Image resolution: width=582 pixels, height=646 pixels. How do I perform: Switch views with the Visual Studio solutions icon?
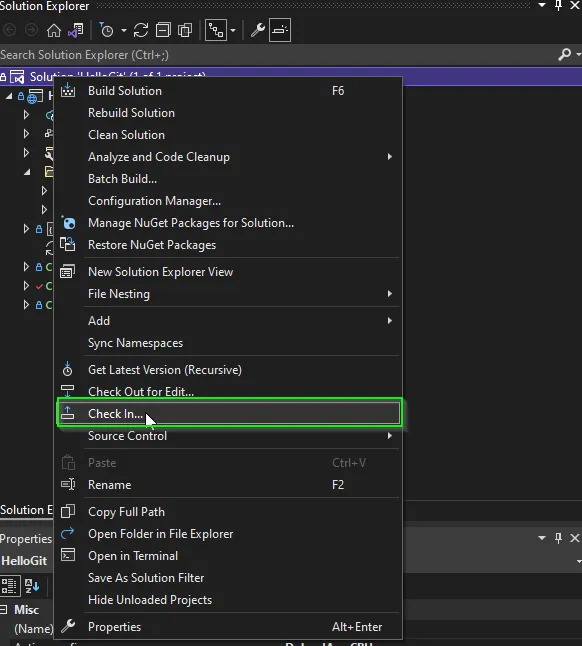pyautogui.click(x=76, y=30)
